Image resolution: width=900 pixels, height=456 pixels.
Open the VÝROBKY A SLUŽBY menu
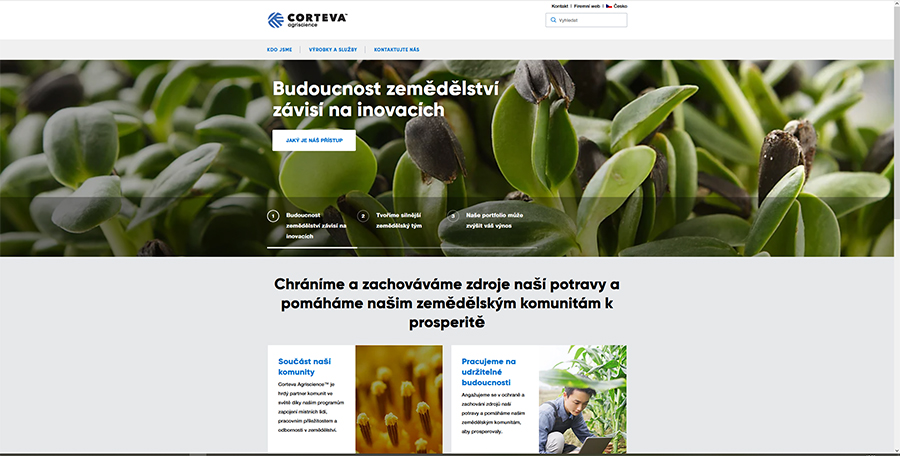coord(333,50)
